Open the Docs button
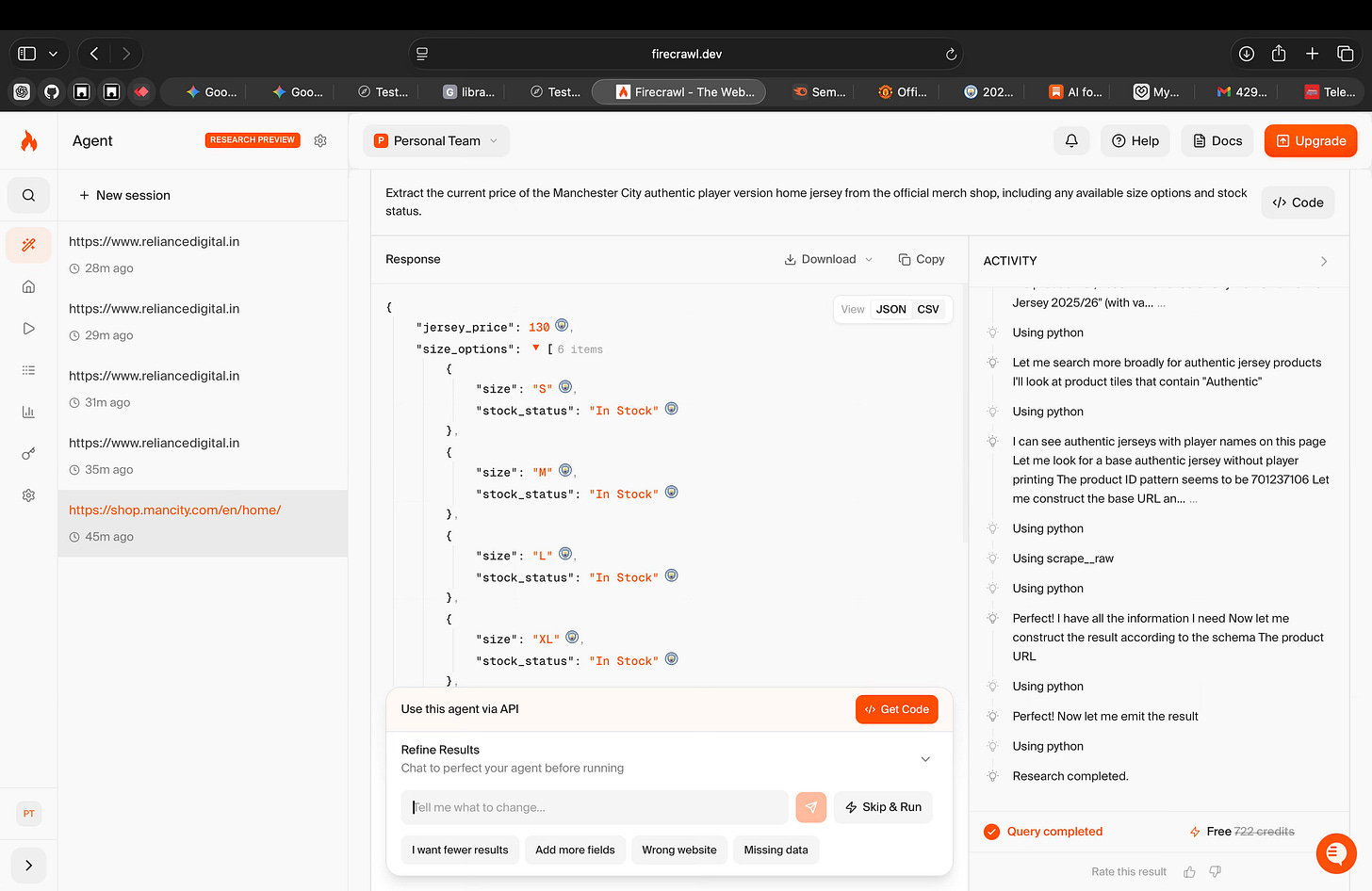 pos(1217,140)
